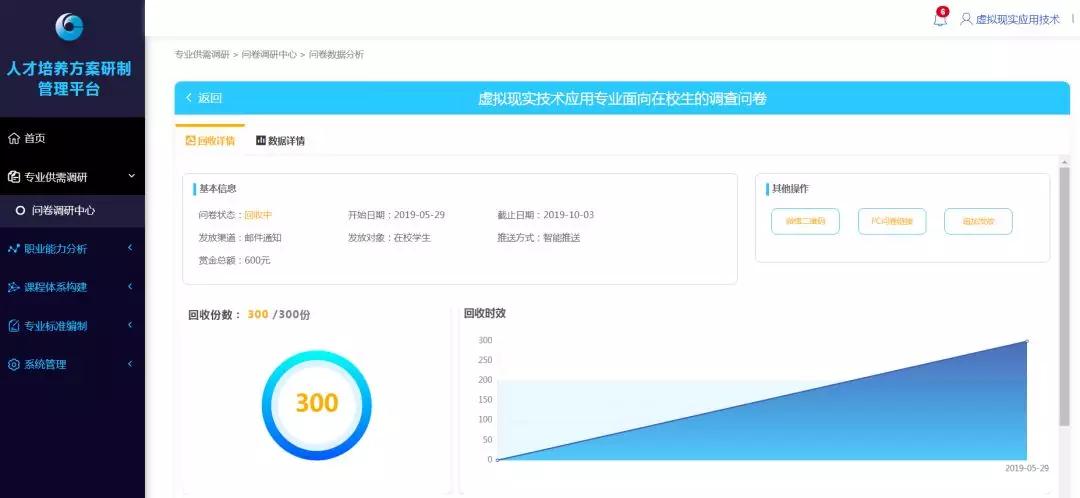This screenshot has width=1080, height=498.
Task: Click the 首页 home icon
Action: click(x=14, y=138)
